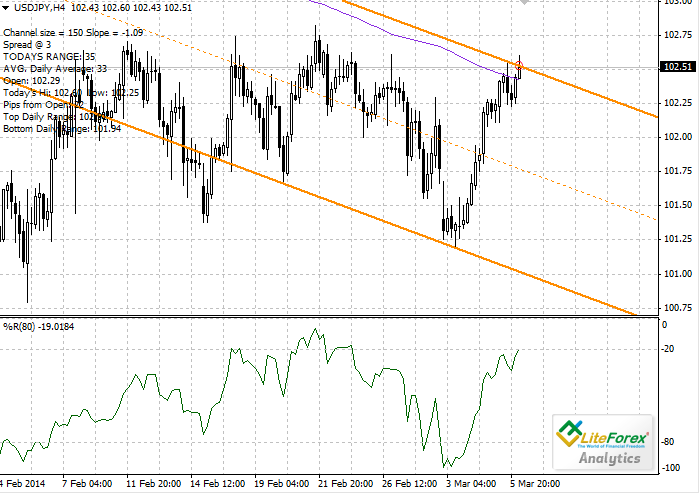Click the '19 Feb 04:00' date label
Image resolution: width=699 pixels, height=494 pixels.
(x=282, y=484)
